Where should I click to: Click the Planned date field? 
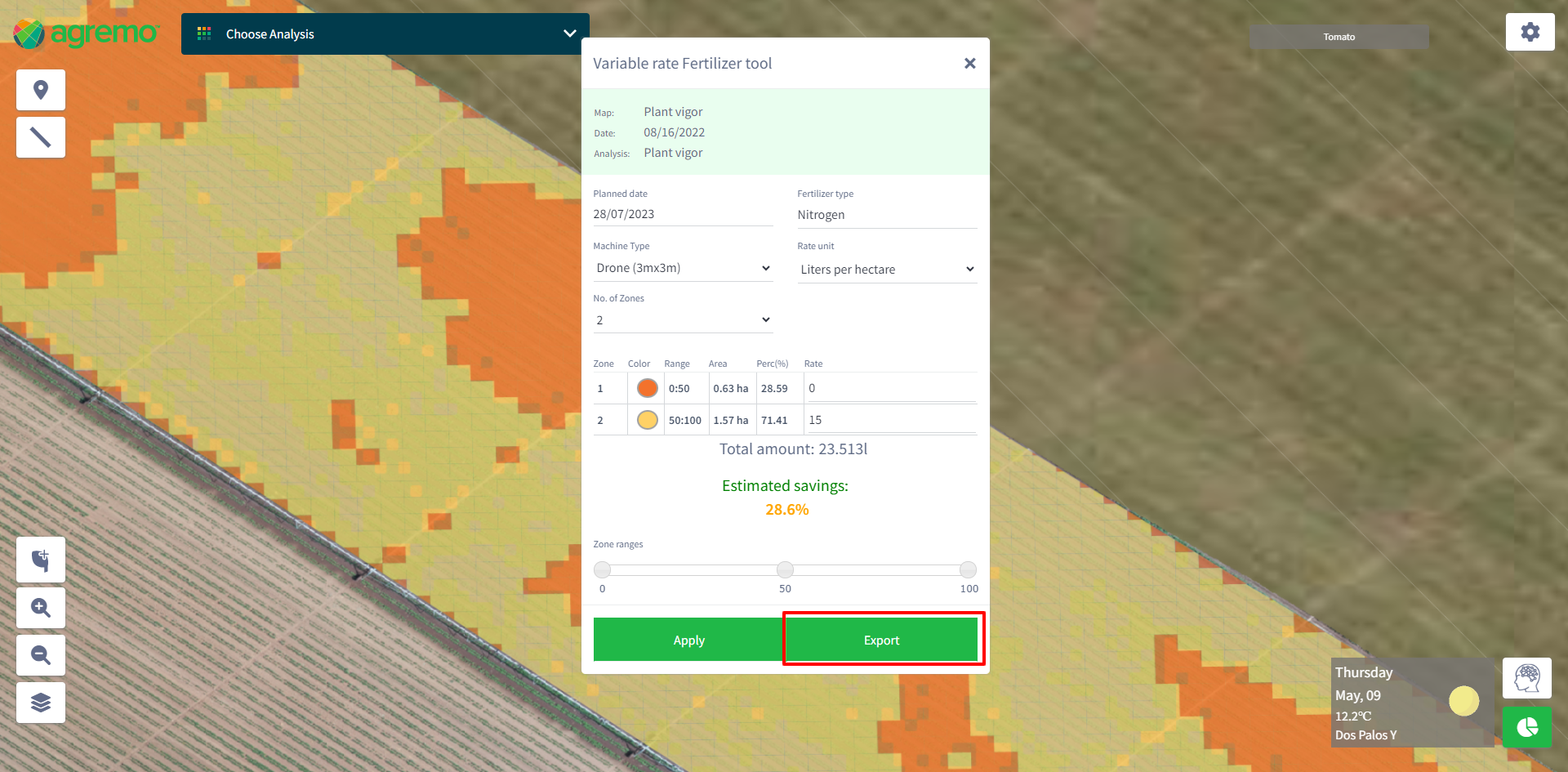(683, 214)
